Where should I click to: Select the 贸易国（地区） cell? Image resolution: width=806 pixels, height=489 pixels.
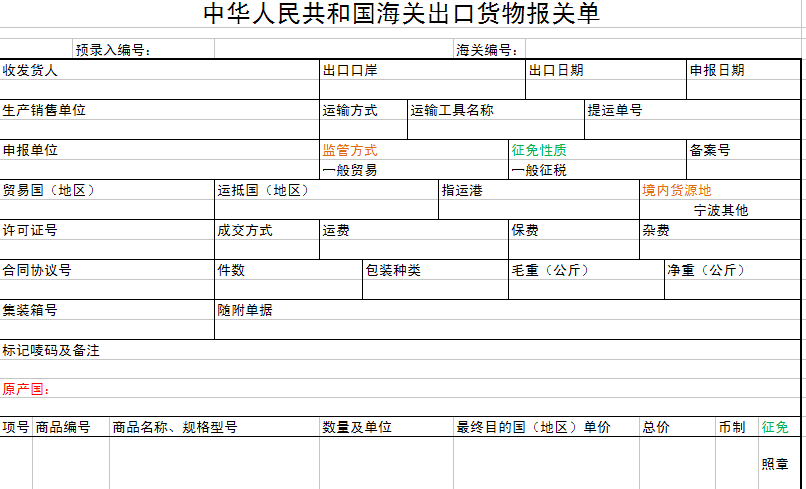coord(107,190)
